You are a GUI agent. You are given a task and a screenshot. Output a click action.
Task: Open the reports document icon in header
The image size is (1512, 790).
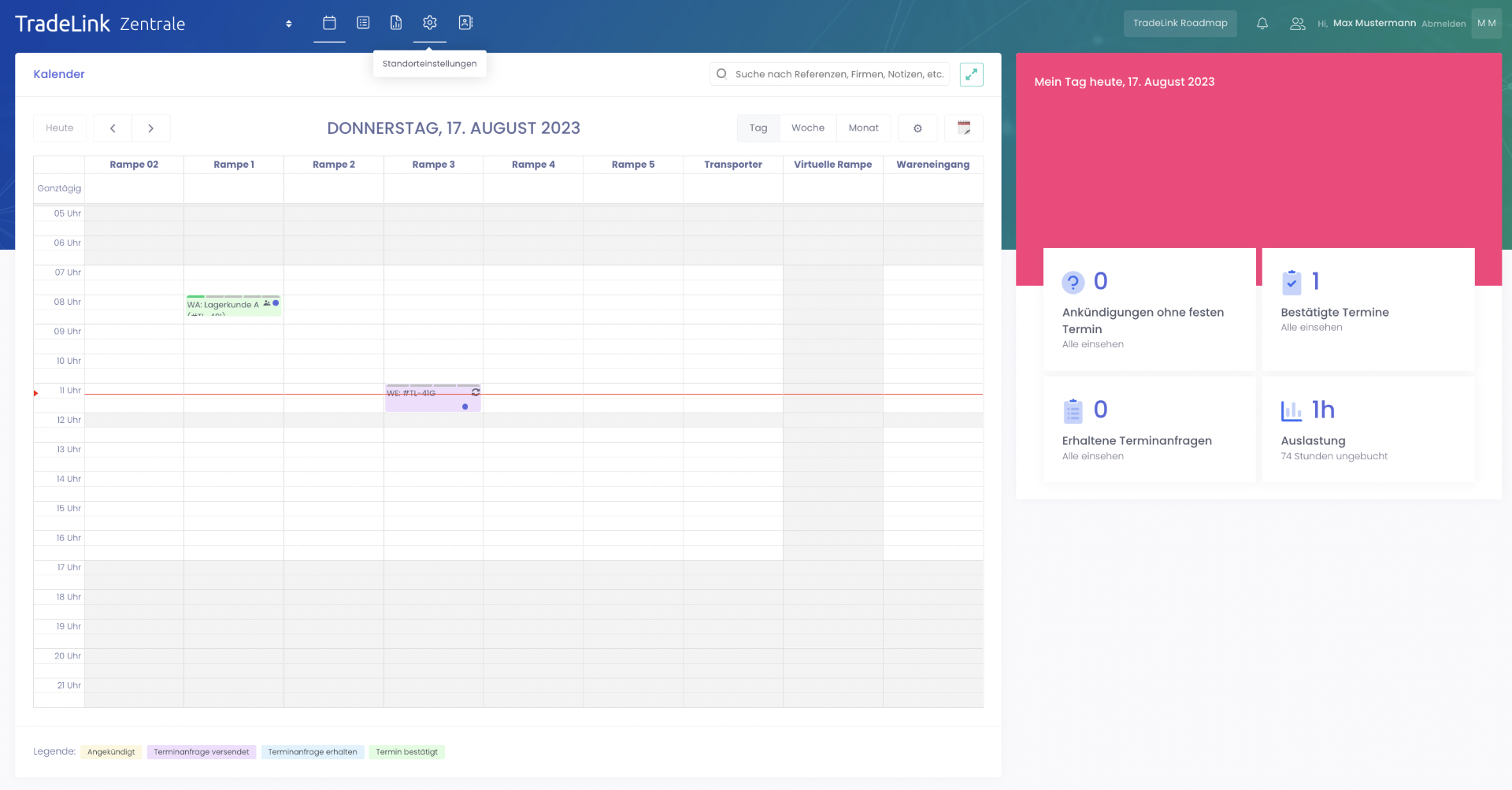point(396,23)
